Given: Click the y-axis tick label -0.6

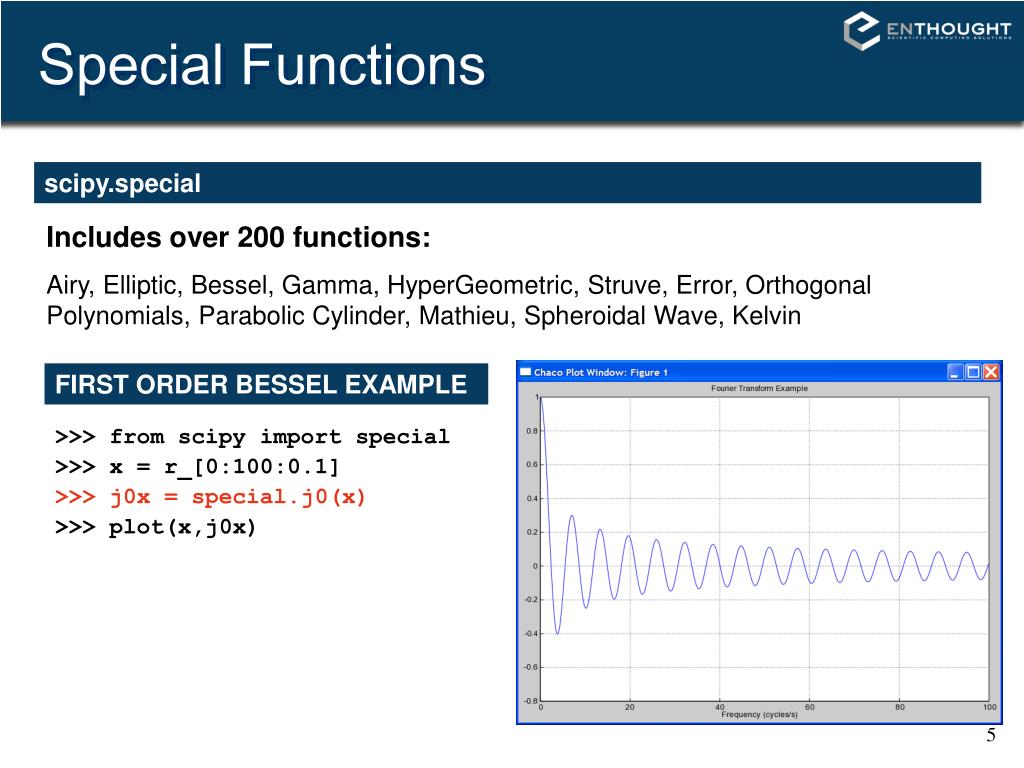Looking at the screenshot, I should [531, 667].
